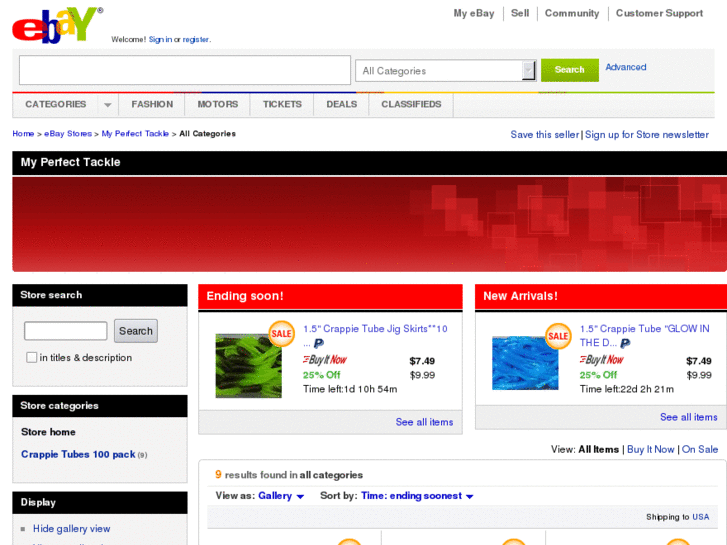Go to My Perfect Tackle breadcrumb
The image size is (727, 545).
coord(135,134)
